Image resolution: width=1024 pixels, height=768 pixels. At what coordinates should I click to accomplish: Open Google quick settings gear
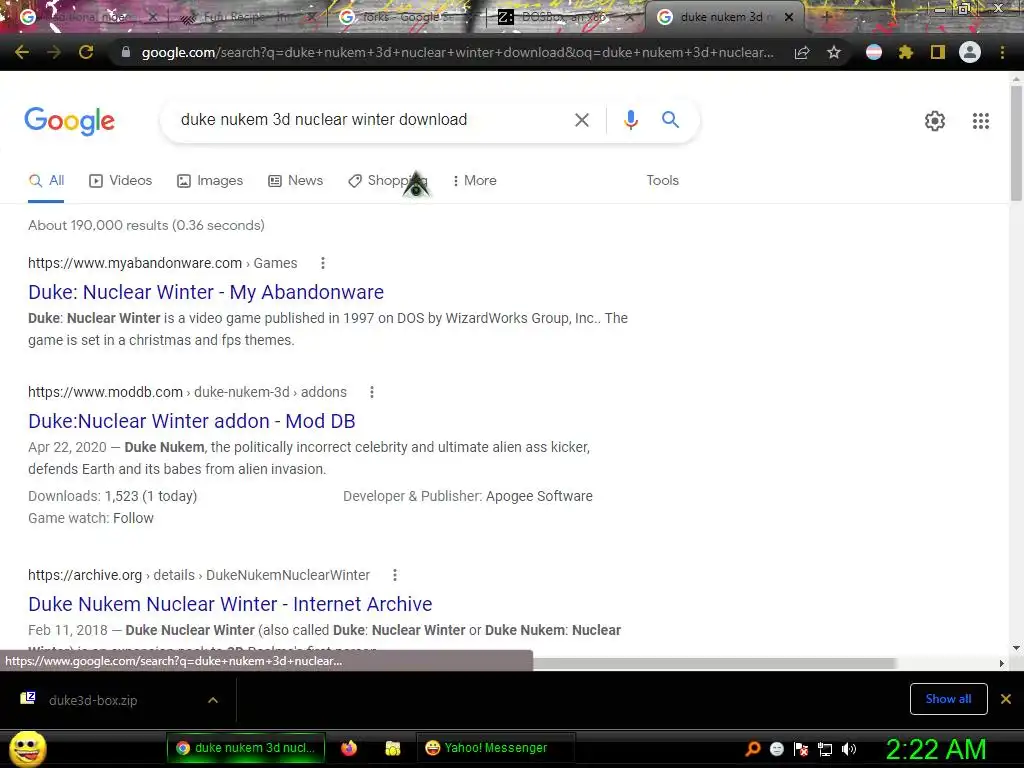tap(935, 121)
